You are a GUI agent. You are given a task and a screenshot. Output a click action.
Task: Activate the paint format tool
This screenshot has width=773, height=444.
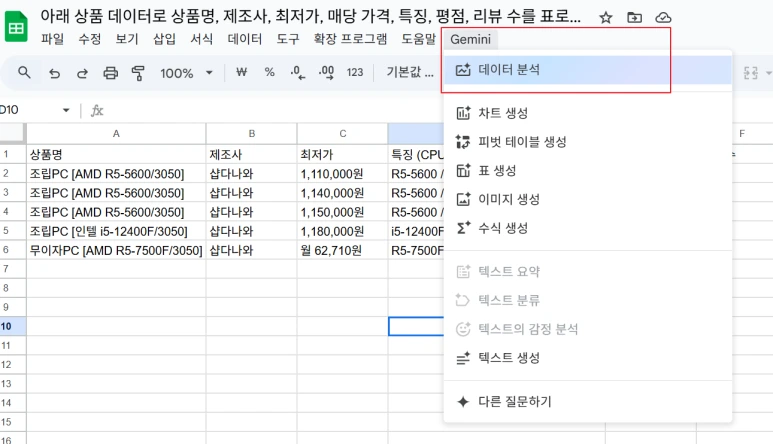[x=138, y=73]
